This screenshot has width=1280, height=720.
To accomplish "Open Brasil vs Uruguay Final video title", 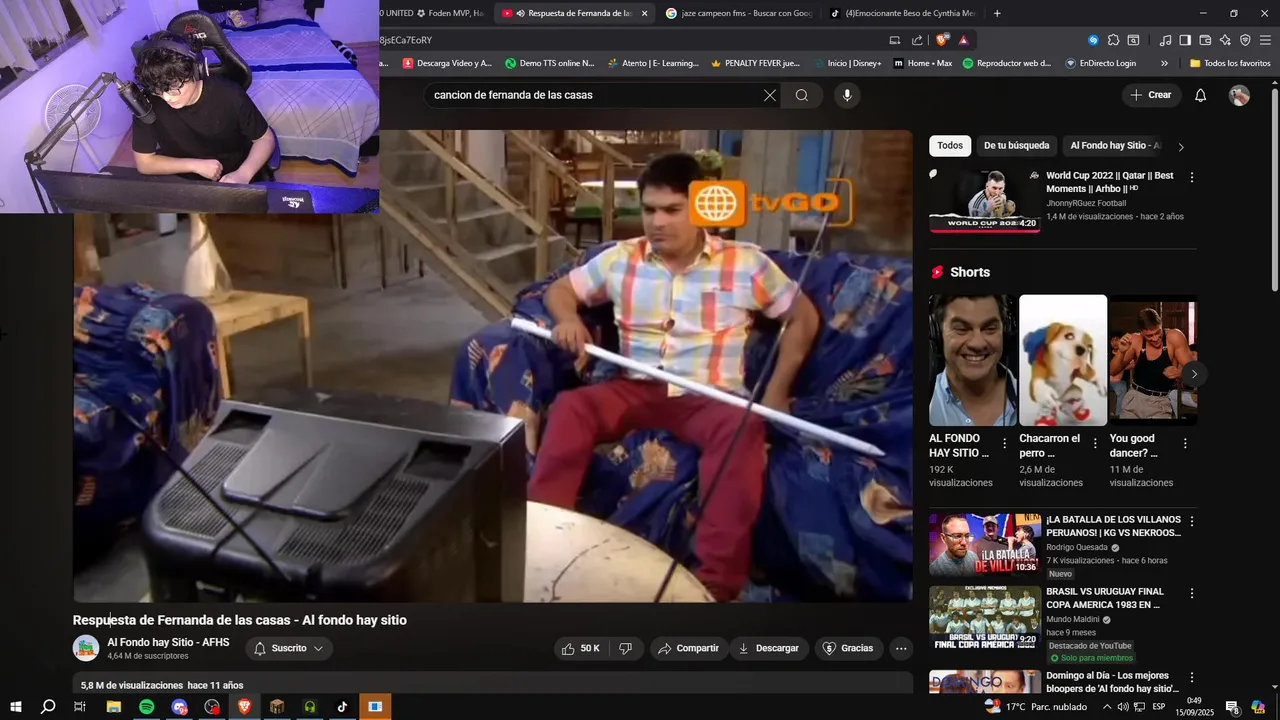I will click(x=1105, y=598).
